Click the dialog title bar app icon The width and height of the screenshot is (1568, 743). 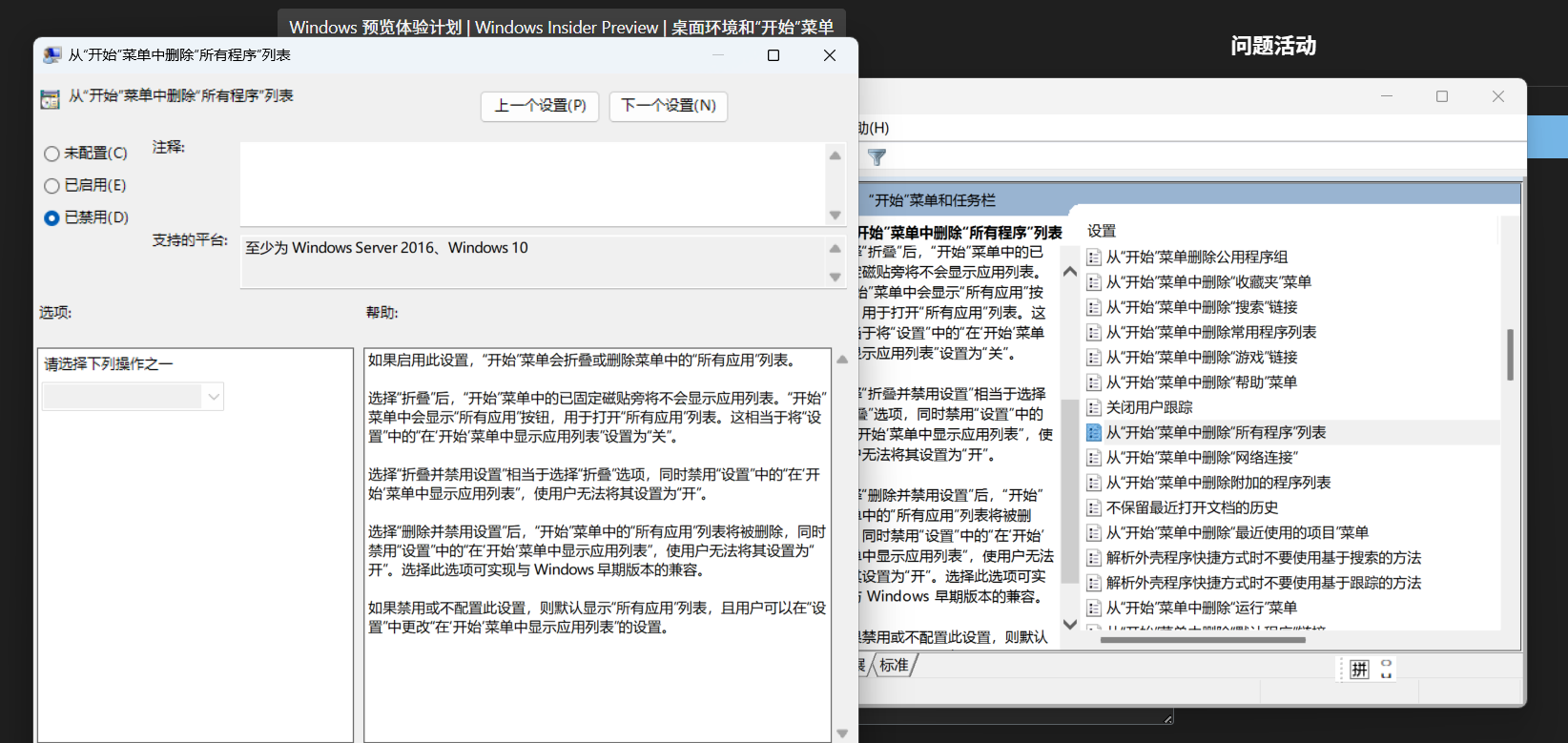point(52,55)
